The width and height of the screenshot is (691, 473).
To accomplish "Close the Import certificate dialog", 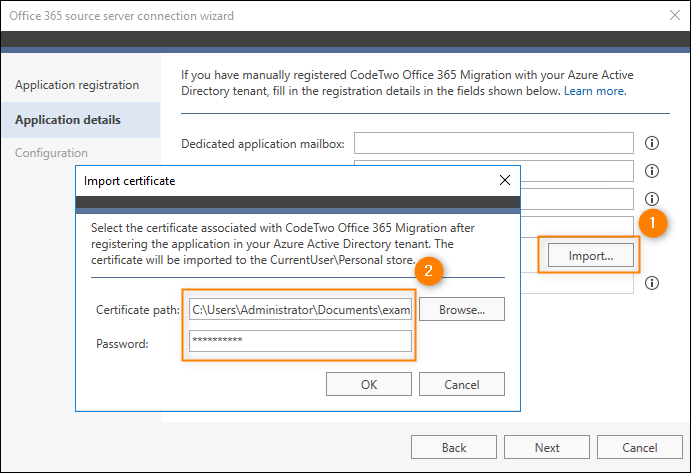I will [x=505, y=180].
